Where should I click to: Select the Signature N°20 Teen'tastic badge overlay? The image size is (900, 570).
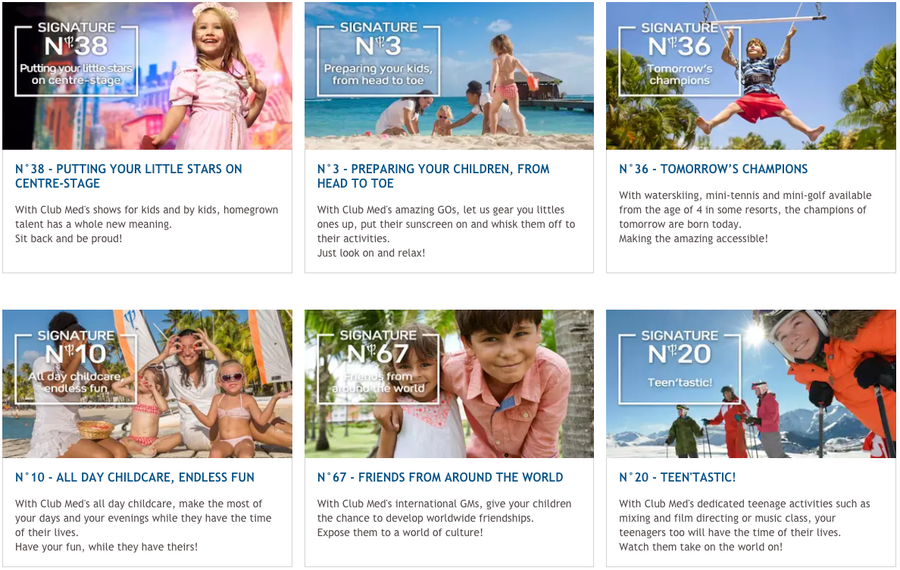(x=680, y=367)
